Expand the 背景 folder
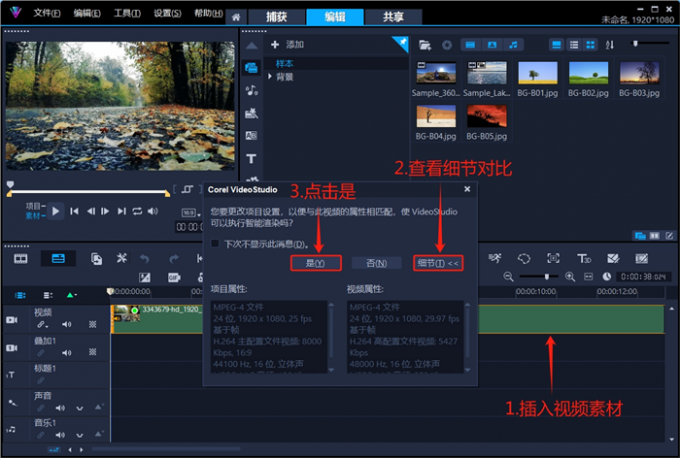 (x=270, y=76)
